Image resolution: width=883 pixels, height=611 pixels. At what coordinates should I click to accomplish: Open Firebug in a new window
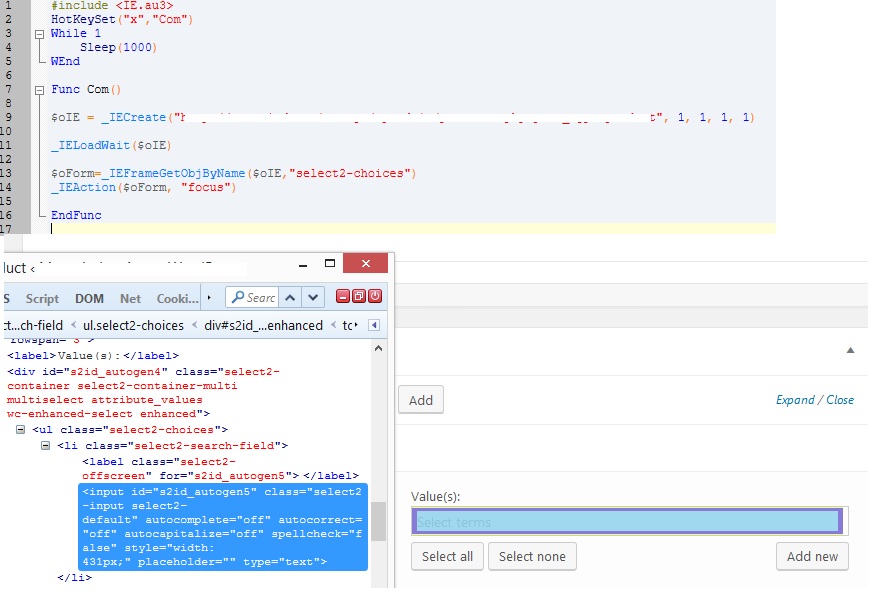pos(359,296)
